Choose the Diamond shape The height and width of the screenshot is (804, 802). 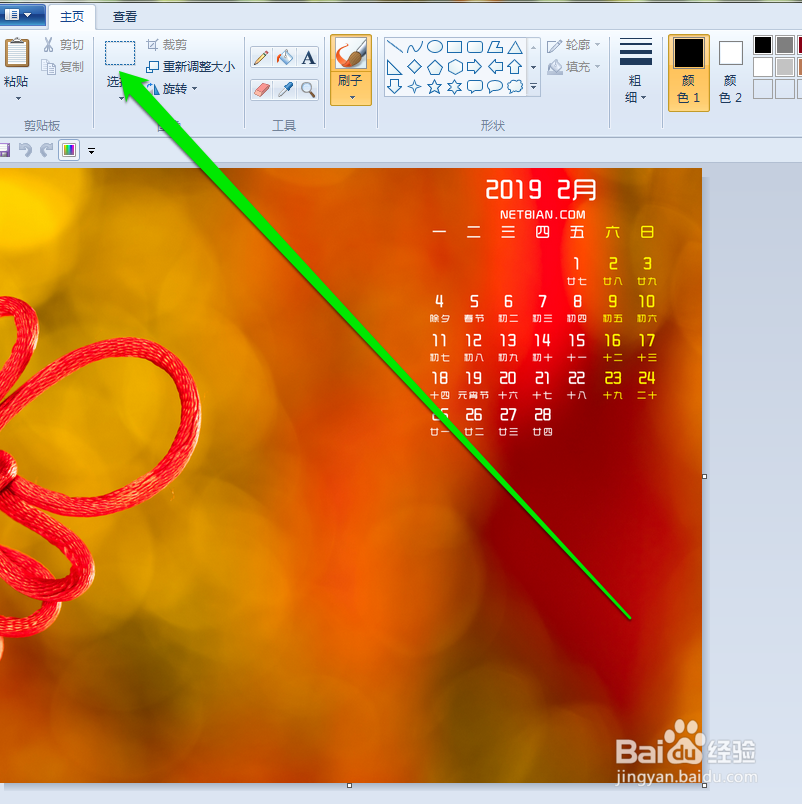(414, 67)
